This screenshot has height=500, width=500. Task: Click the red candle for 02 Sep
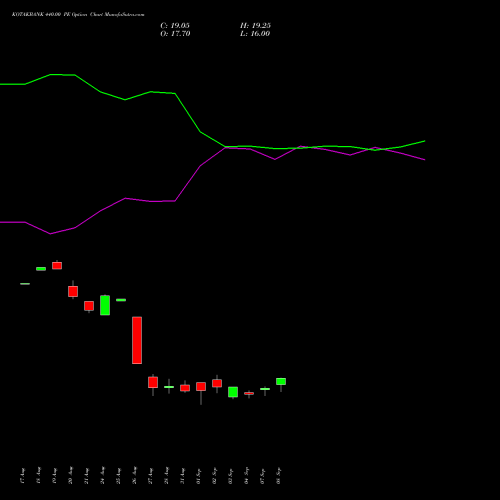(217, 383)
